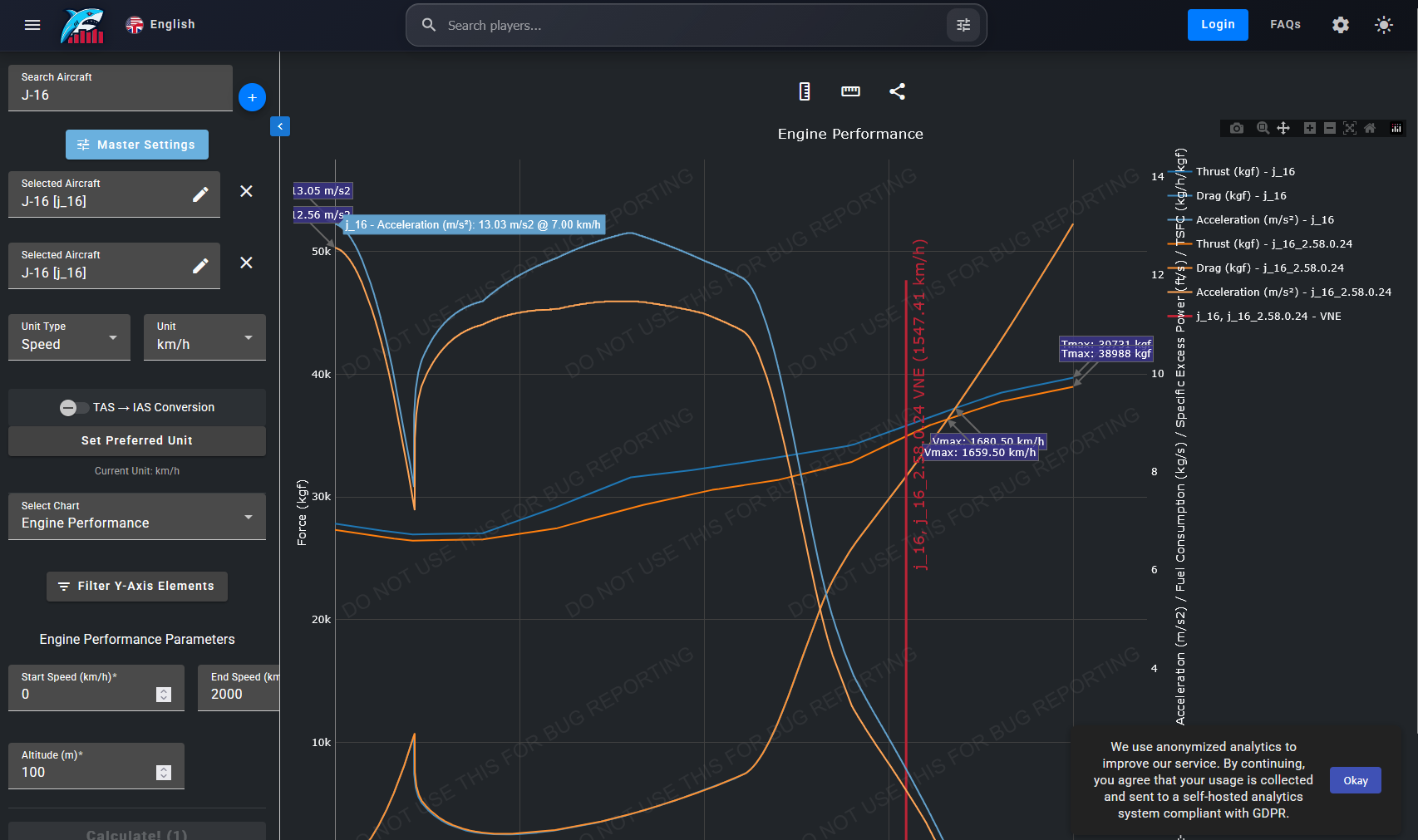Expand the Select Chart dropdown

point(137,517)
